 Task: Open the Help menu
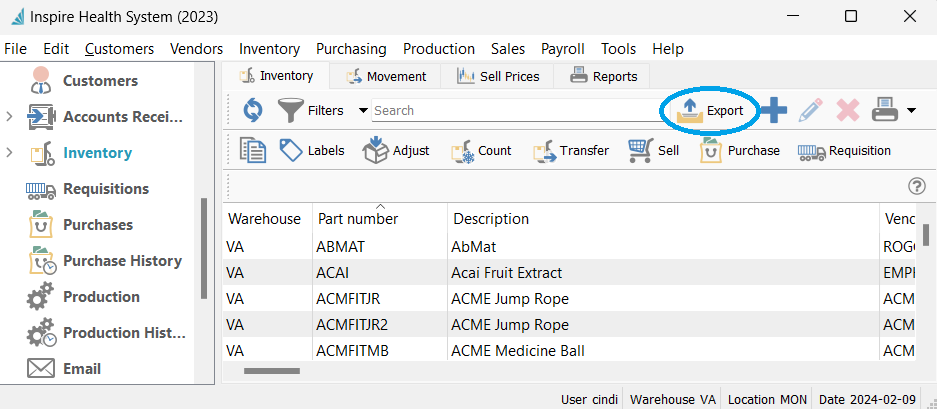click(x=668, y=49)
